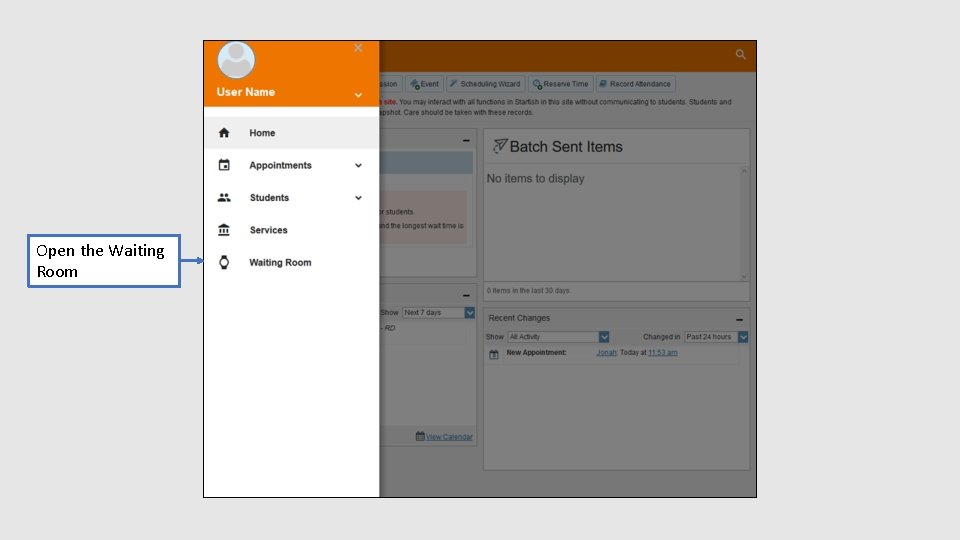The height and width of the screenshot is (540, 960).
Task: Close the side navigation menu
Action: pyautogui.click(x=358, y=48)
